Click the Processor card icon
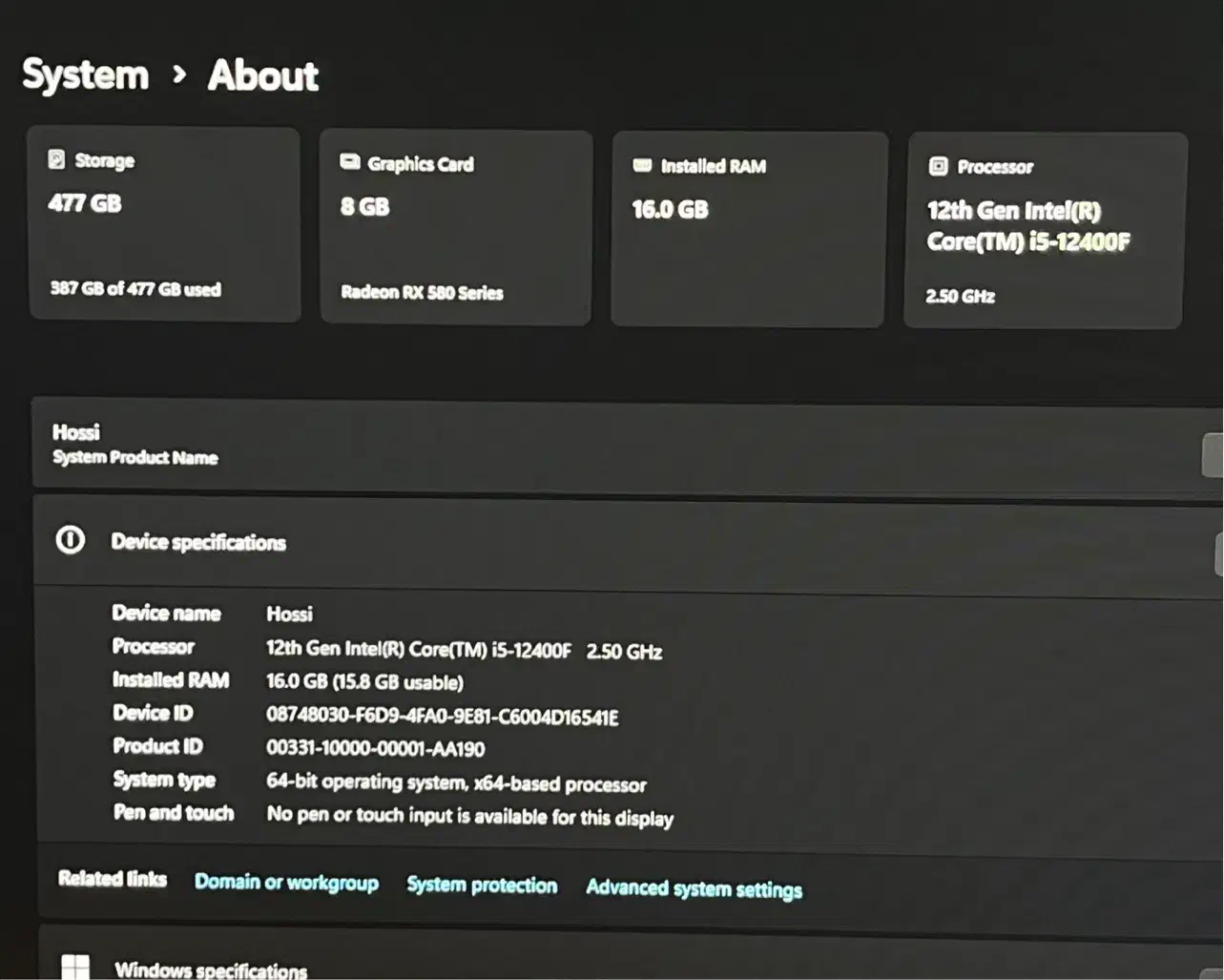The image size is (1224, 980). (x=938, y=166)
